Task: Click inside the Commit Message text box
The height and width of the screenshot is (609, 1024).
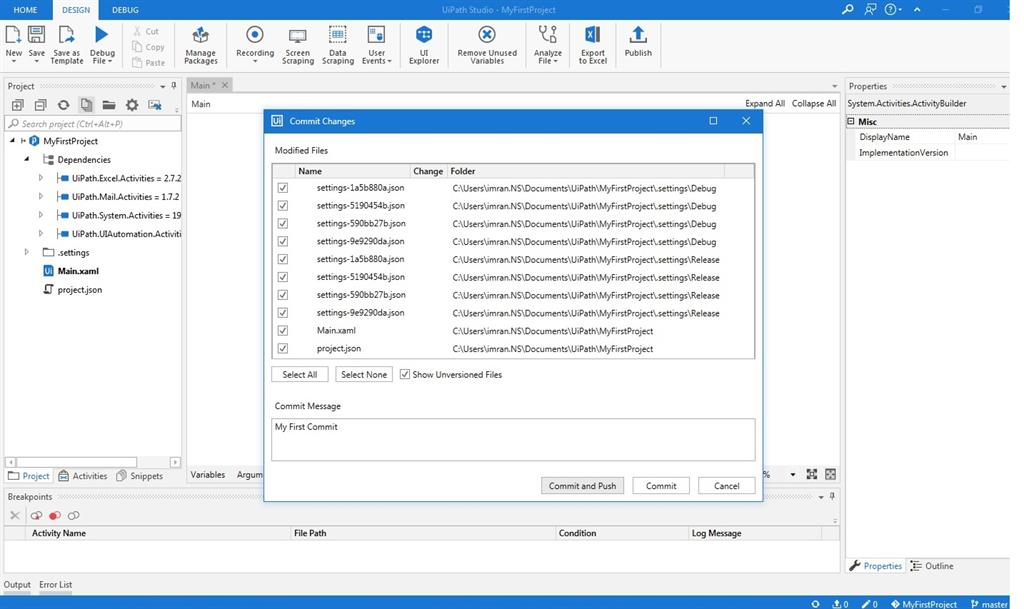Action: tap(512, 440)
